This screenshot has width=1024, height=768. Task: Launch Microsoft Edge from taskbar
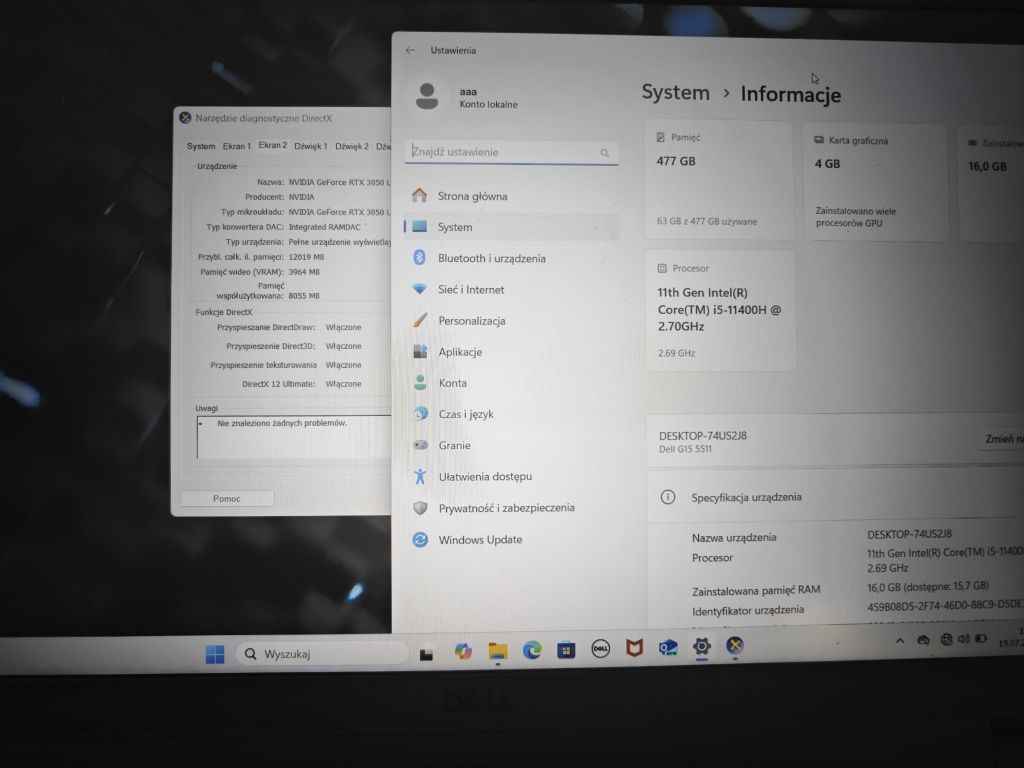pos(532,650)
